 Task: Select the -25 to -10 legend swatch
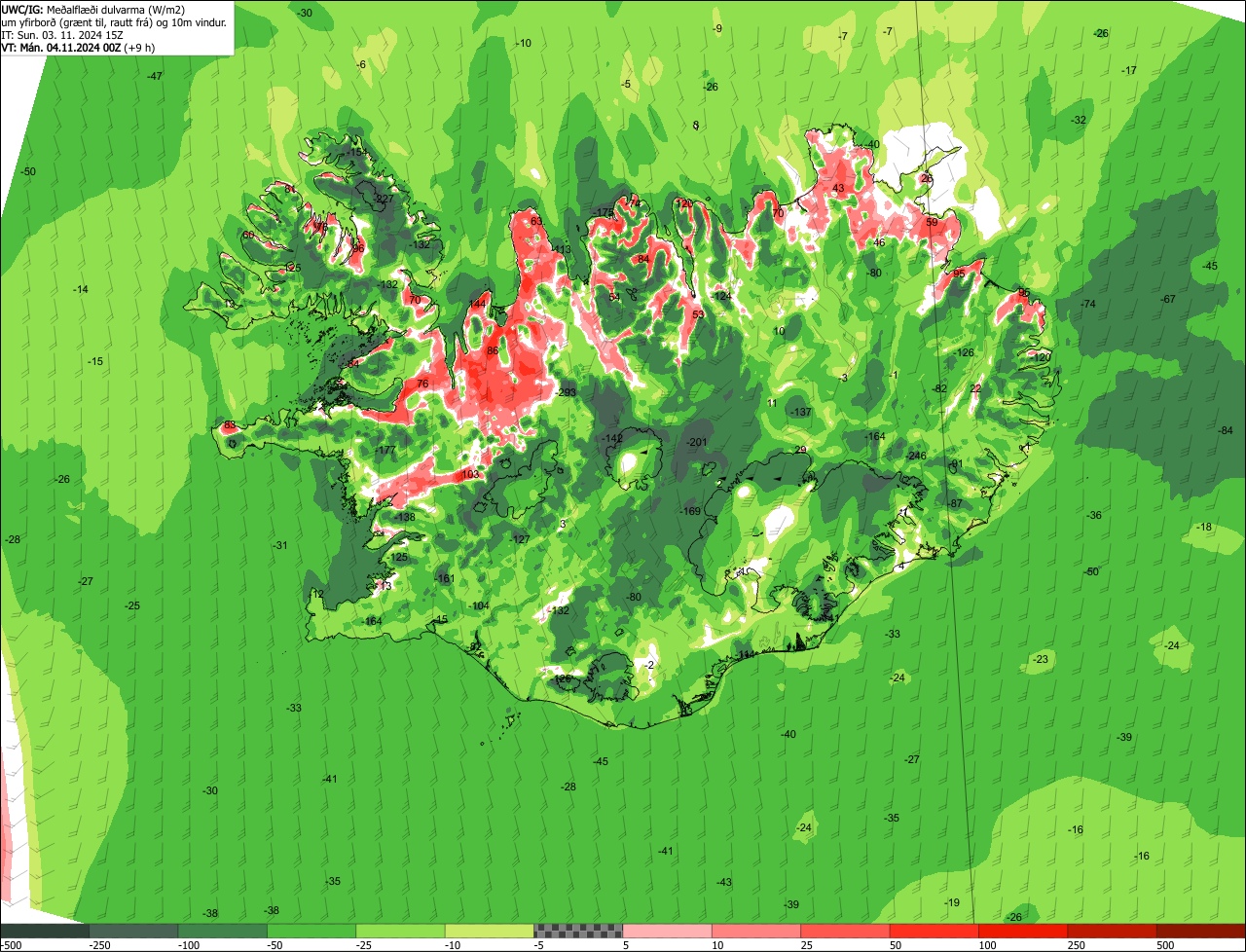pos(401,931)
